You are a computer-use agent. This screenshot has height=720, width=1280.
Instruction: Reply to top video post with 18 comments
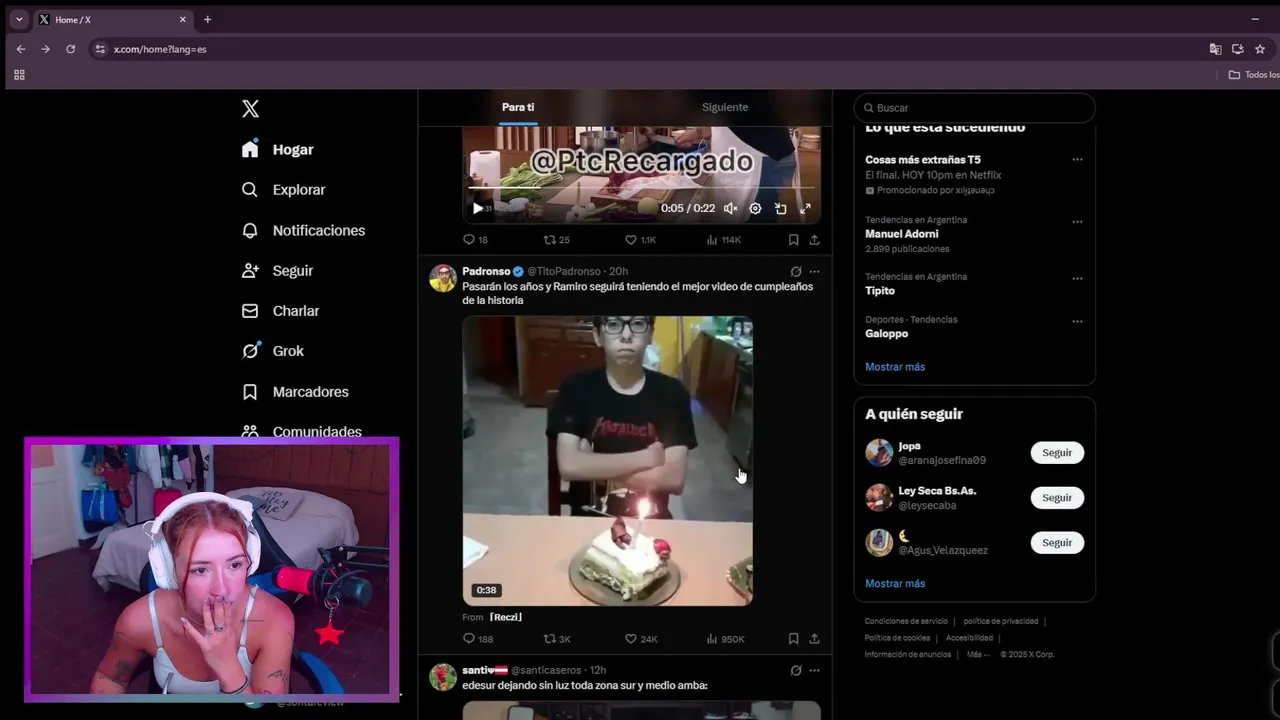pyautogui.click(x=475, y=240)
